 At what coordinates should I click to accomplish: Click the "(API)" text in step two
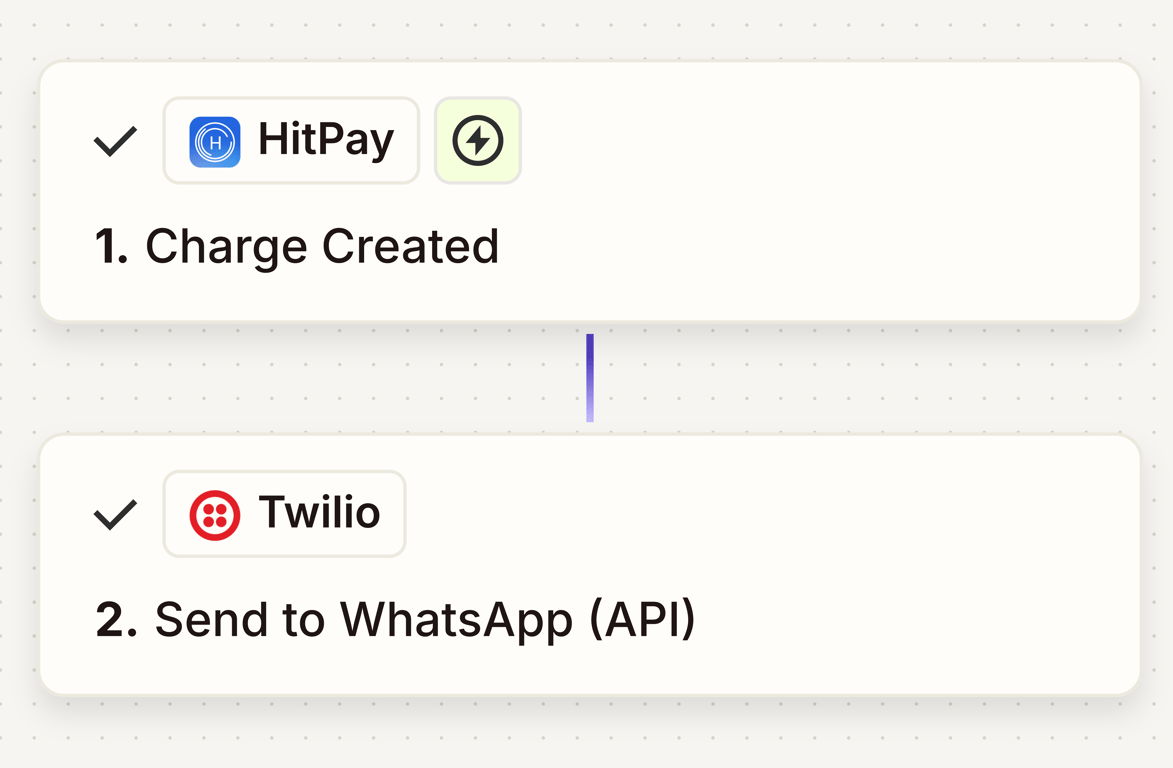pos(641,620)
